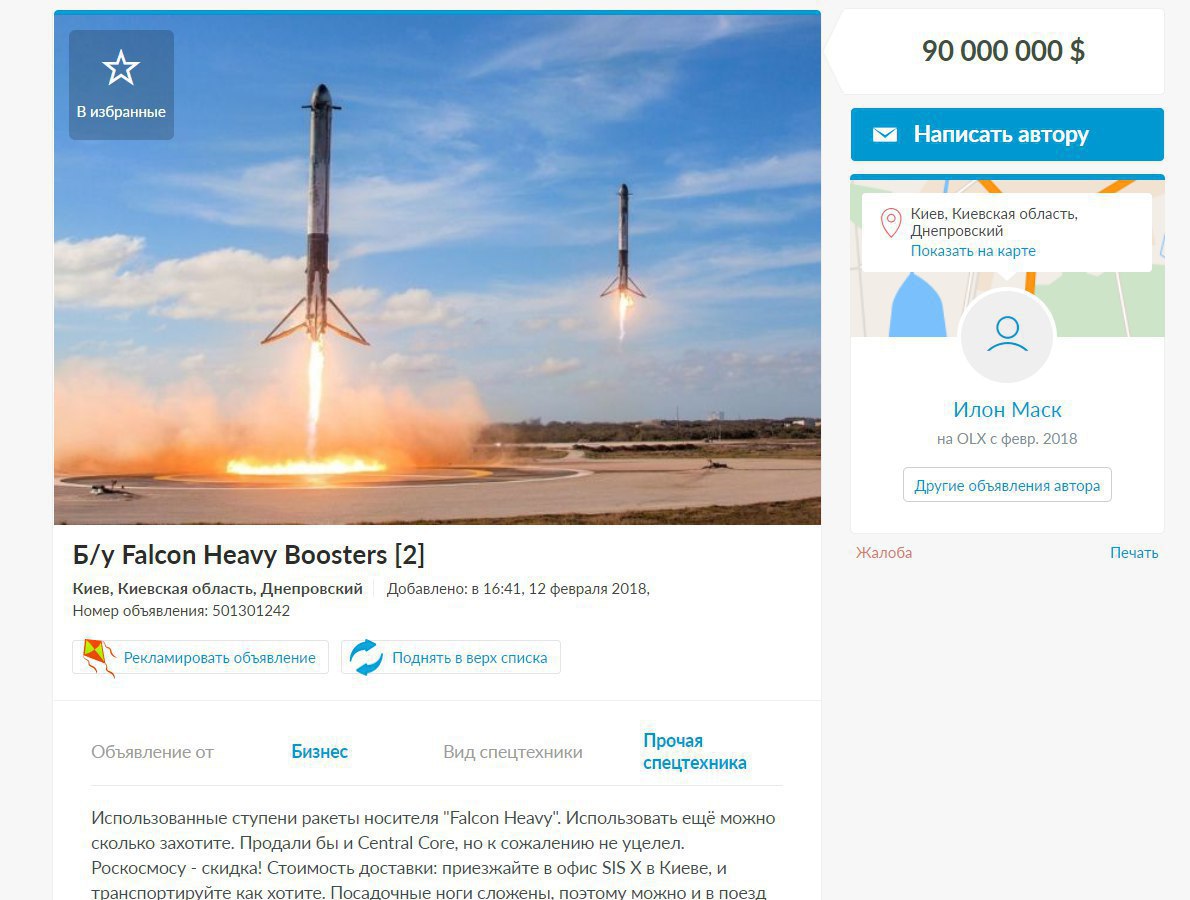Click the star favorites icon

121,68
